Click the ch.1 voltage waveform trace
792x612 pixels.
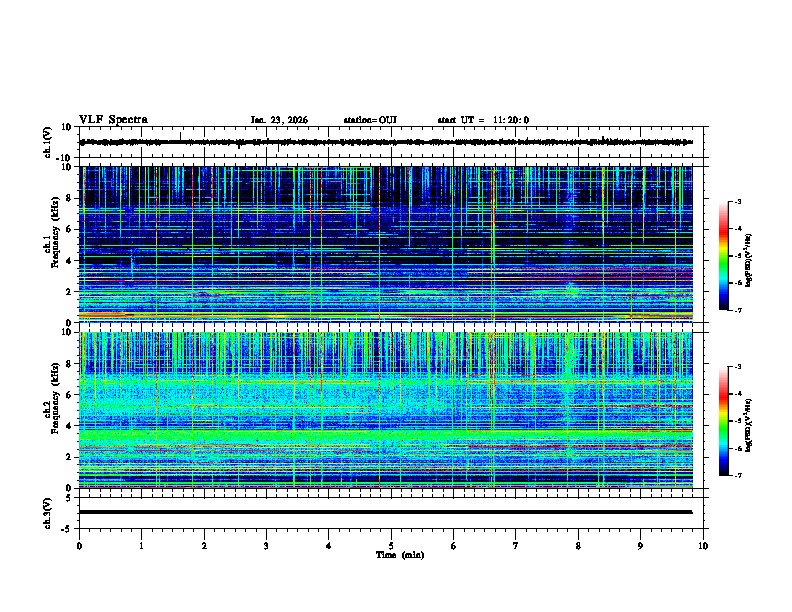point(386,142)
